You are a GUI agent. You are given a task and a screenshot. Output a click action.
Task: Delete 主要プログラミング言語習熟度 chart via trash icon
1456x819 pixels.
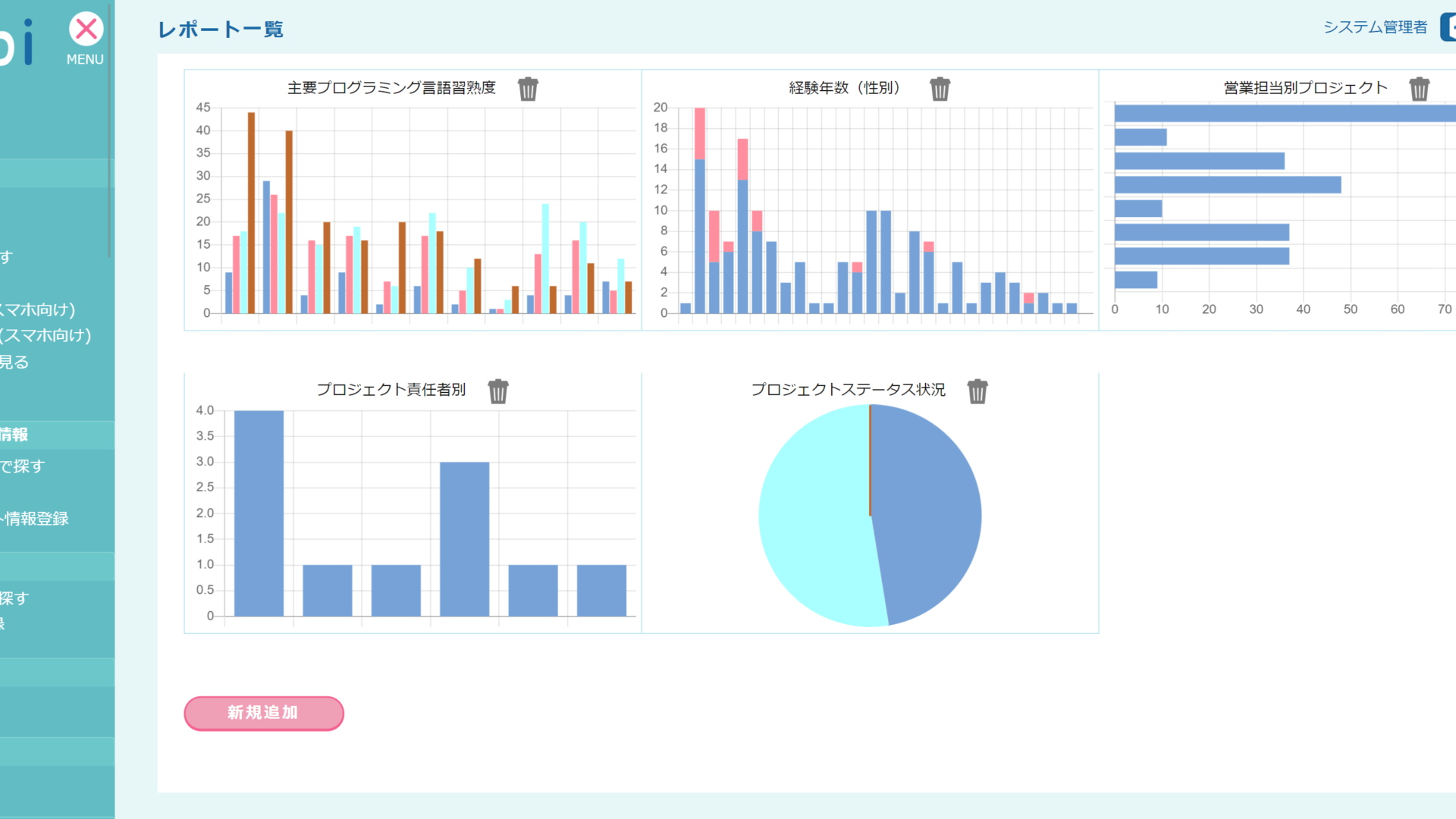tap(528, 89)
